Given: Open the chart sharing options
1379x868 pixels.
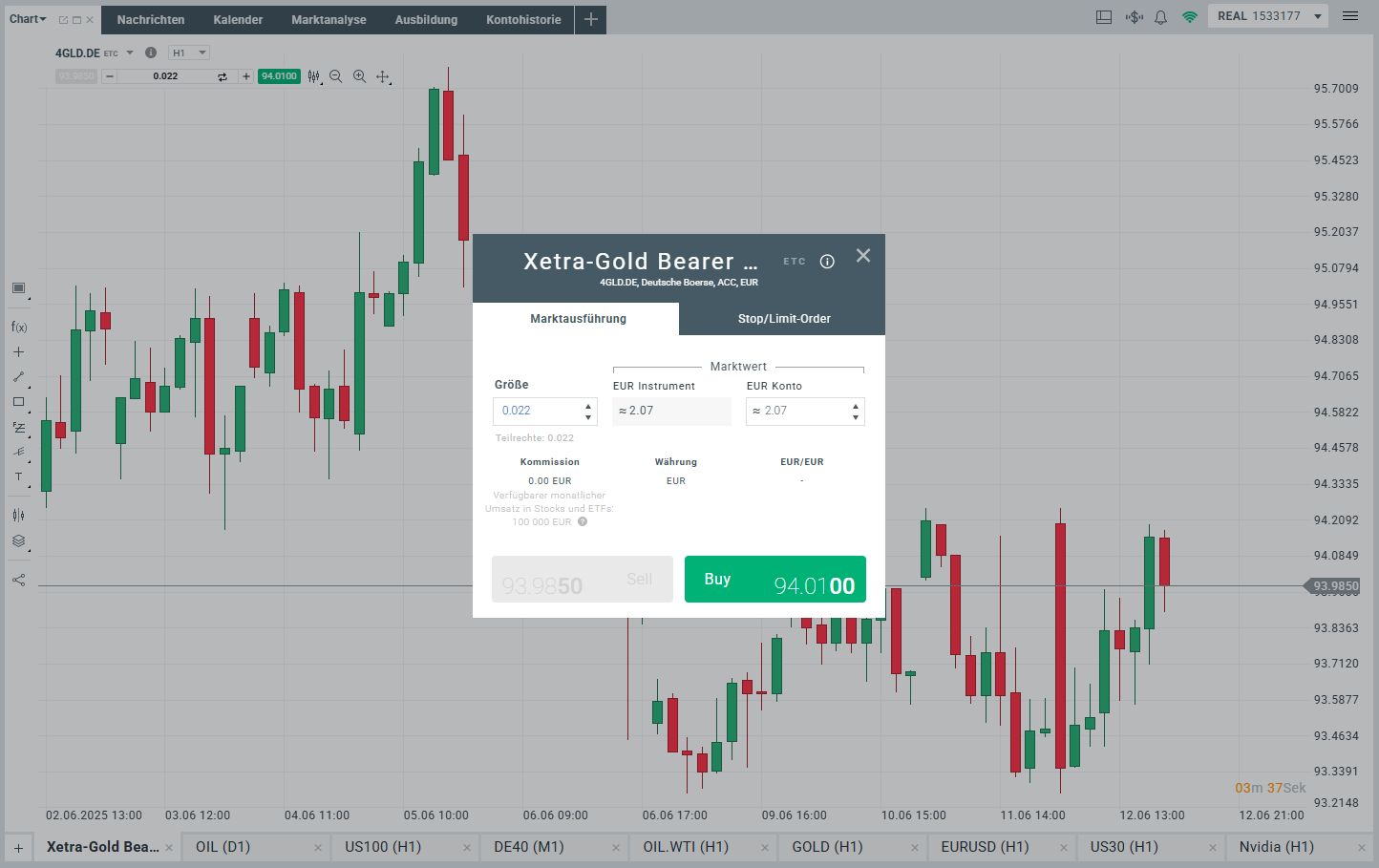Looking at the screenshot, I should [x=18, y=577].
